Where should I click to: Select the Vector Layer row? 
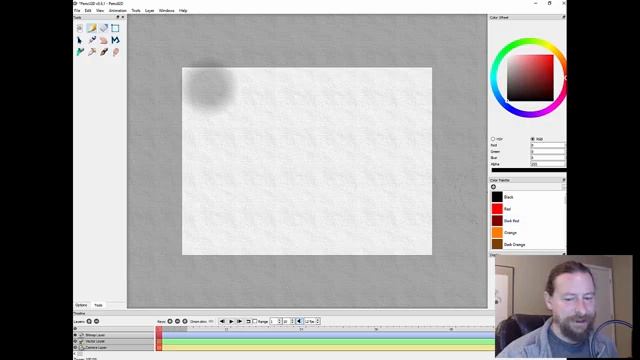(x=113, y=341)
